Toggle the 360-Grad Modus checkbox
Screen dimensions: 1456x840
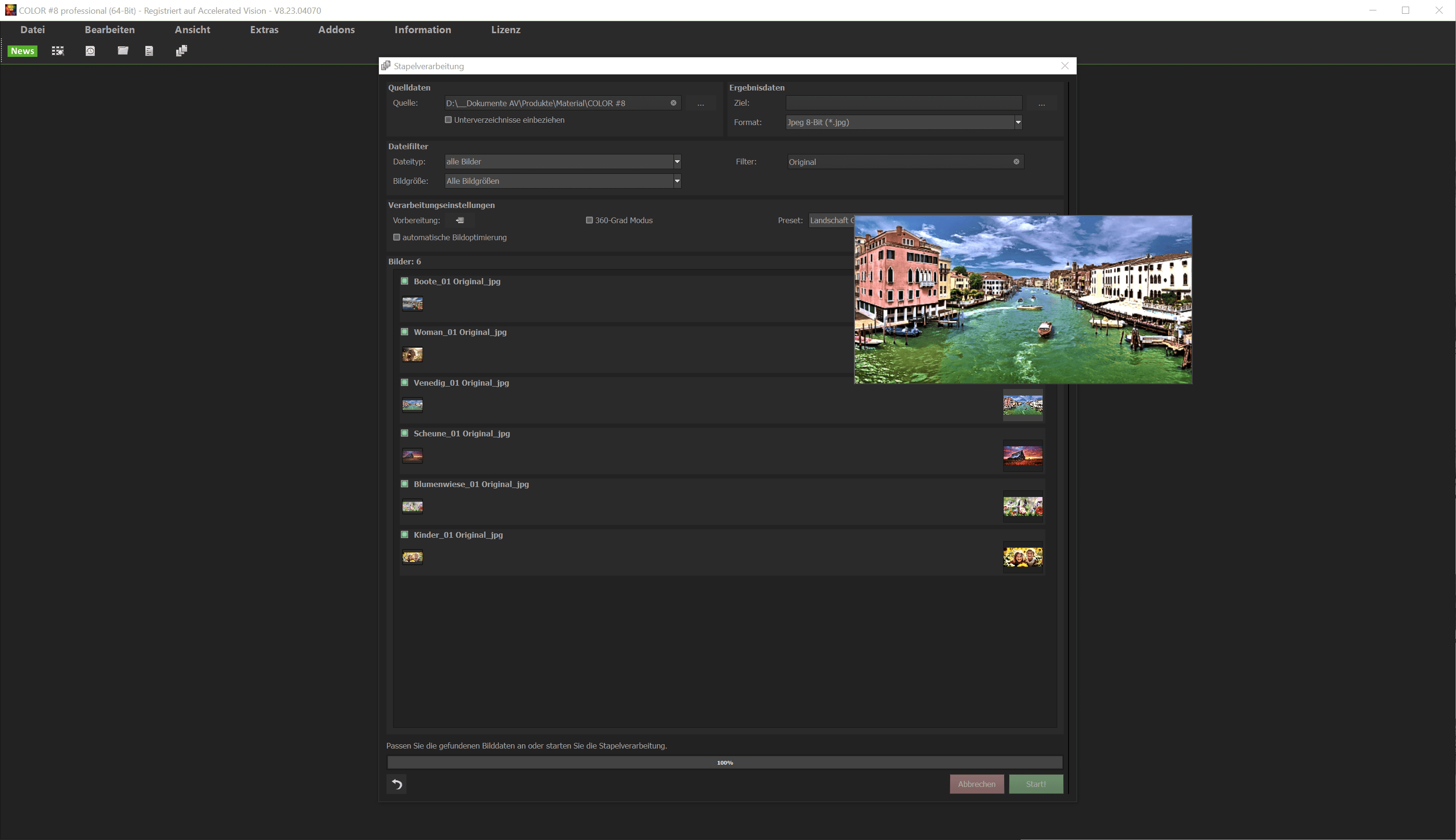pyautogui.click(x=589, y=220)
